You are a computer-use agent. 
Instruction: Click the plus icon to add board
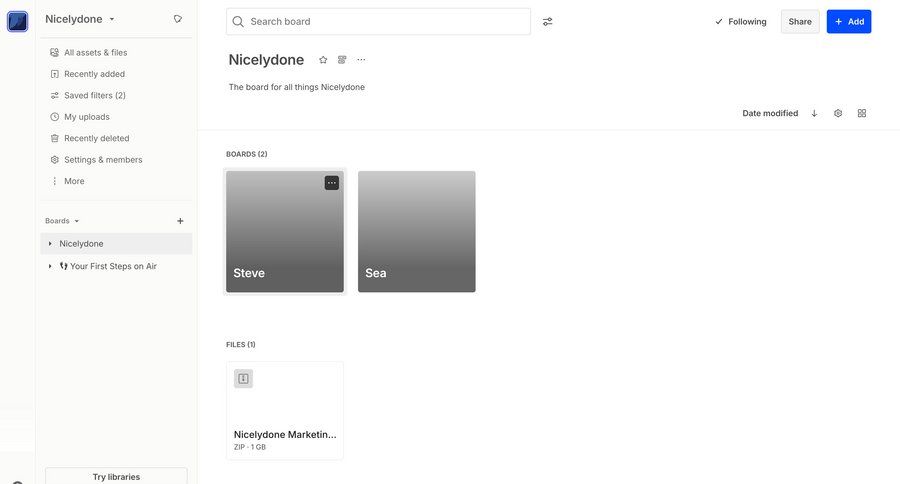pos(180,221)
